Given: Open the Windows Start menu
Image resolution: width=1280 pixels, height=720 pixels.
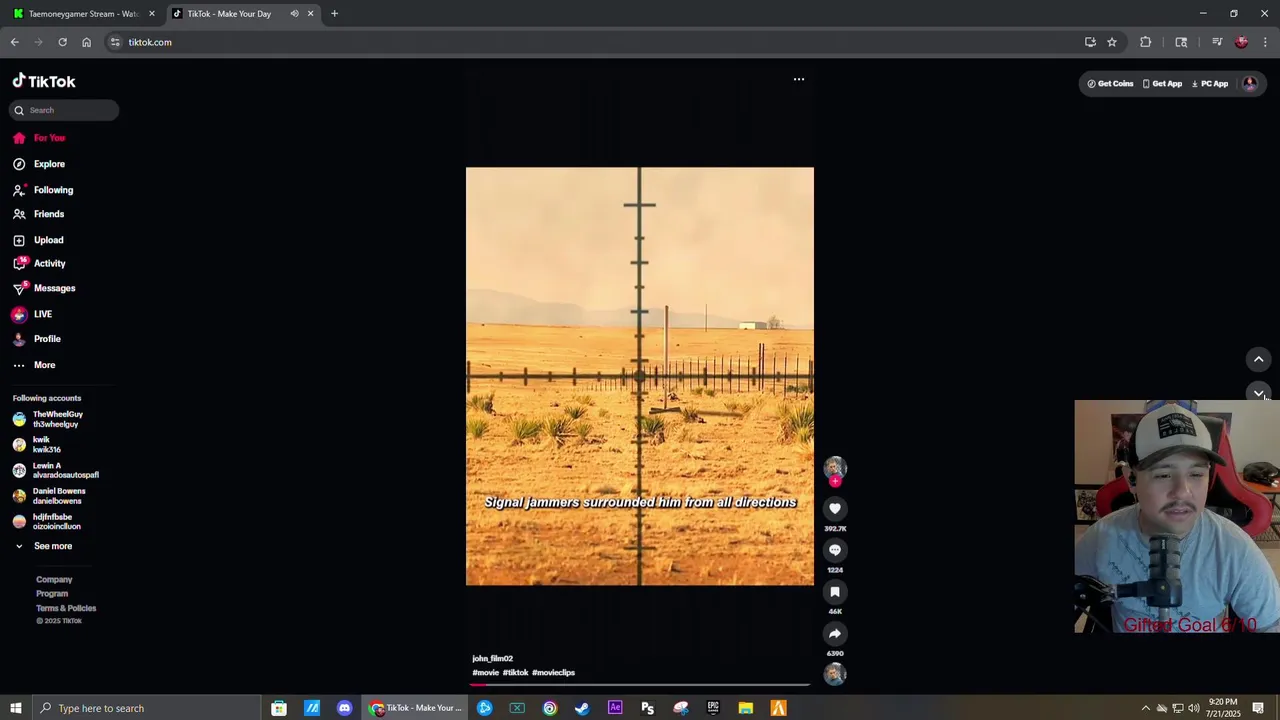Looking at the screenshot, I should point(16,708).
